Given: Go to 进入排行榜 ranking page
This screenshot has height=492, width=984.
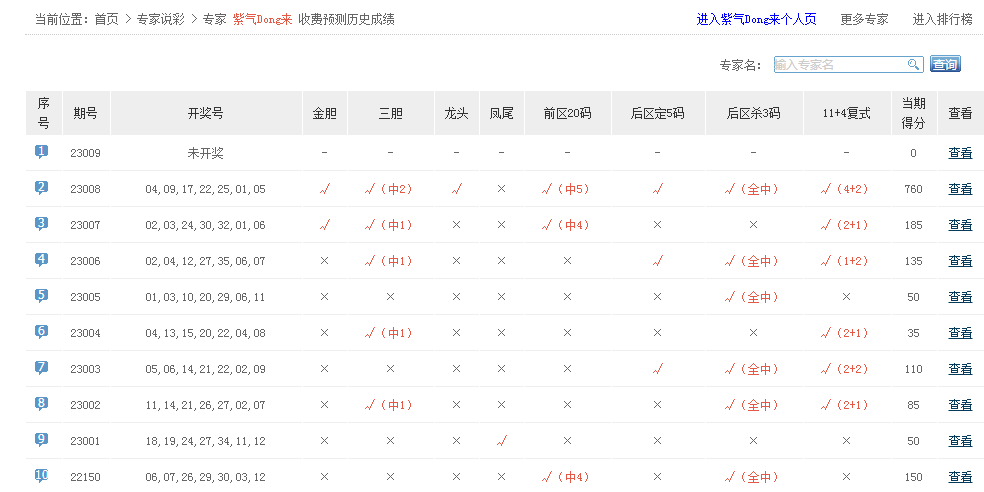Looking at the screenshot, I should pos(942,19).
